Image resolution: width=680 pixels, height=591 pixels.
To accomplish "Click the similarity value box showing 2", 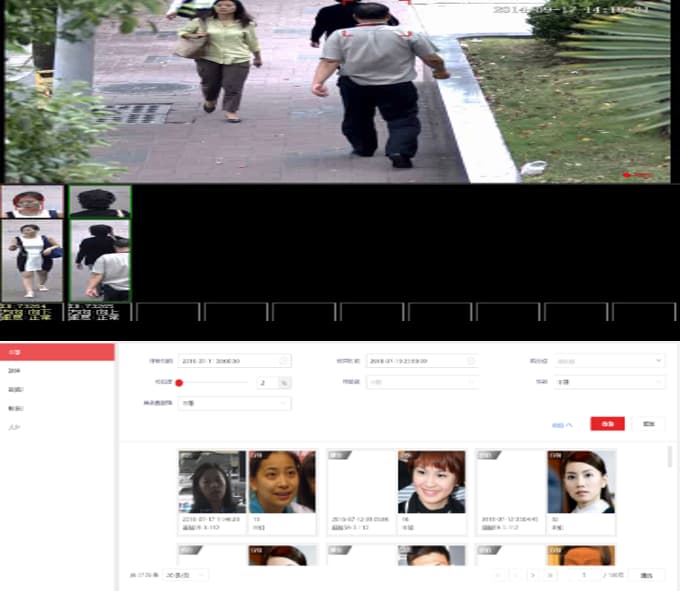I will pos(268,382).
